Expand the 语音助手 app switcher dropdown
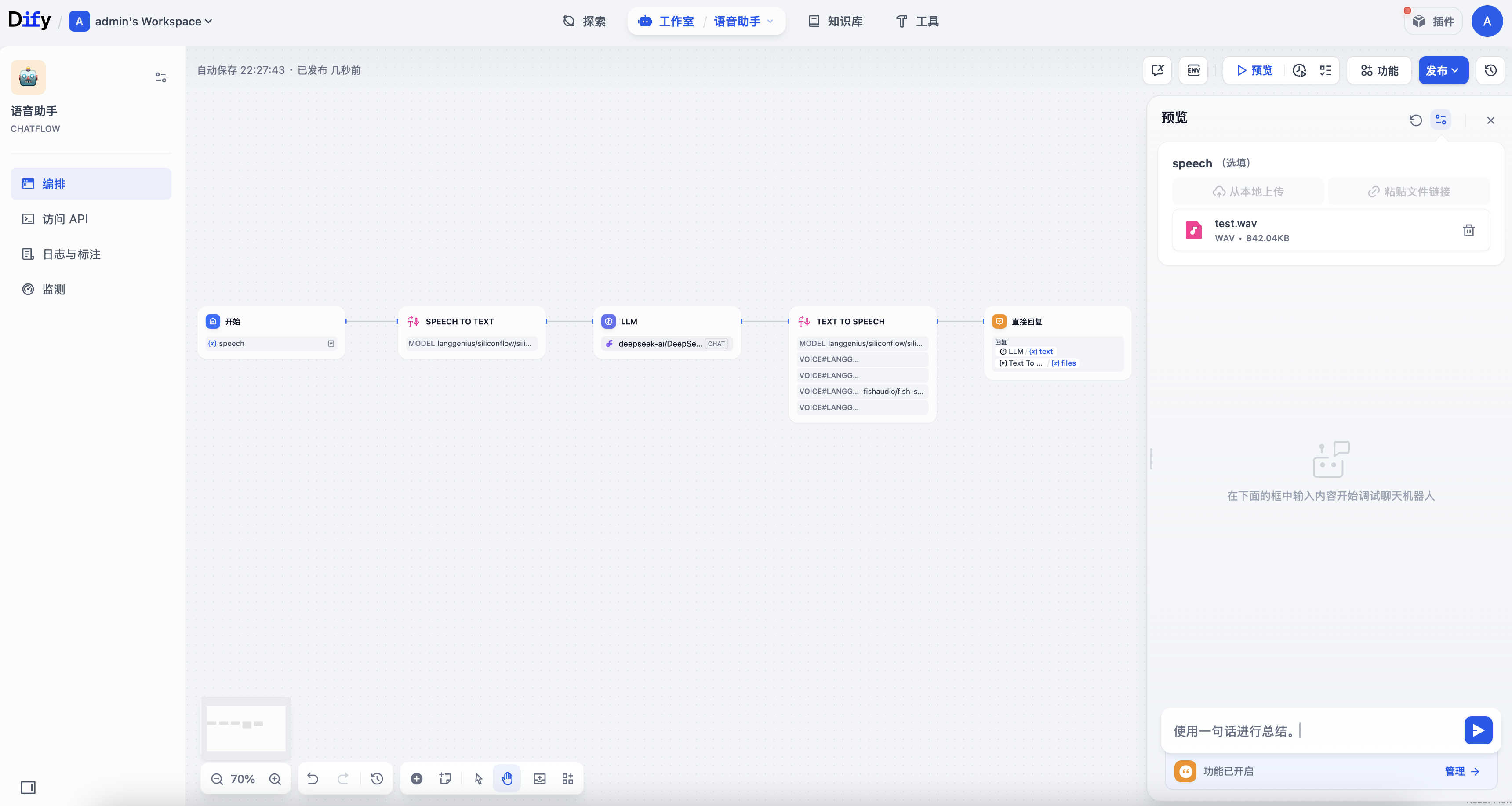 pos(743,21)
